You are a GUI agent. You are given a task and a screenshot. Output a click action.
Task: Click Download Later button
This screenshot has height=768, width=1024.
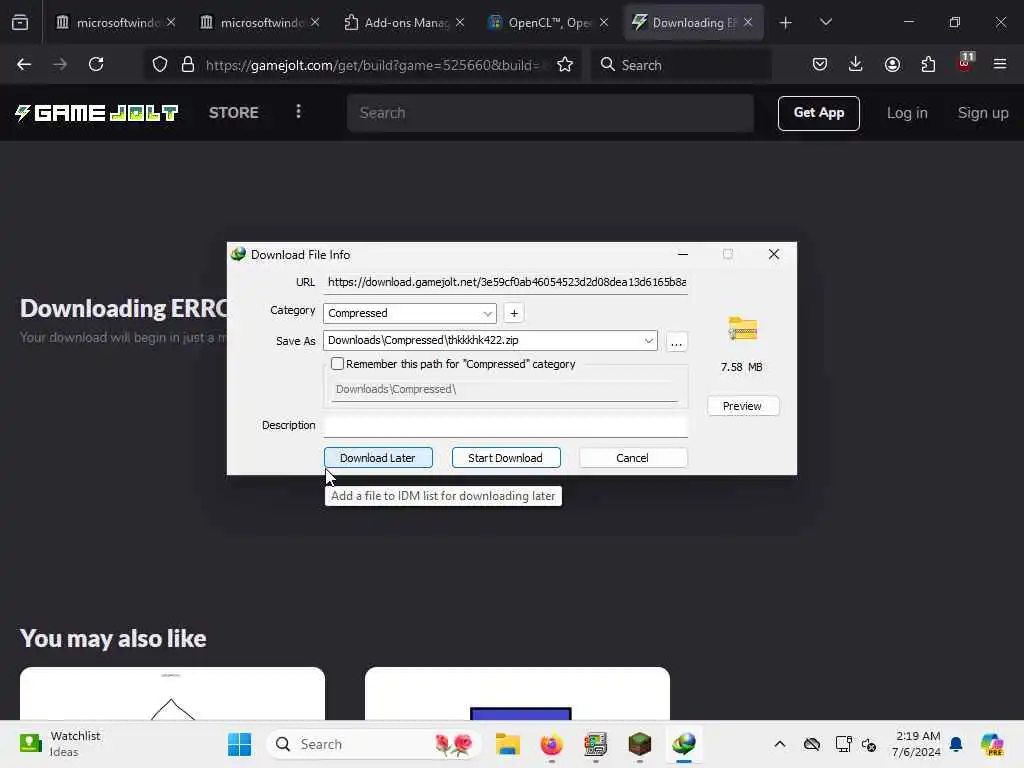(x=378, y=458)
